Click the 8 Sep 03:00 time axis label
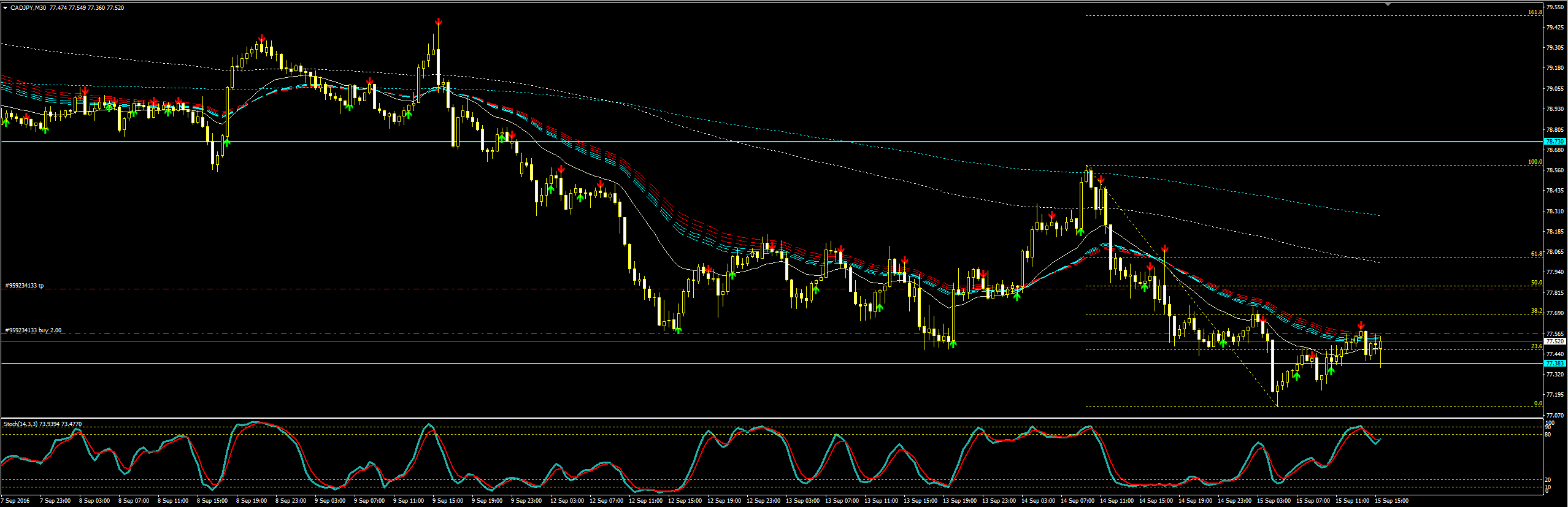 [x=94, y=501]
